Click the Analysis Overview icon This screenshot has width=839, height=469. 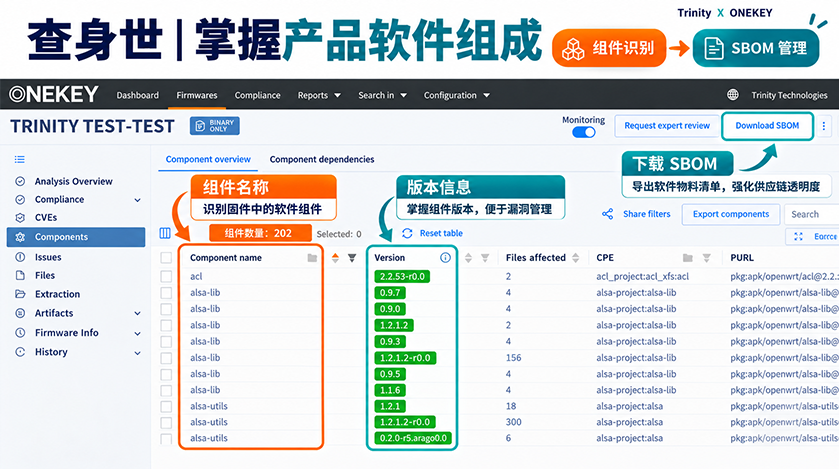[x=20, y=181]
